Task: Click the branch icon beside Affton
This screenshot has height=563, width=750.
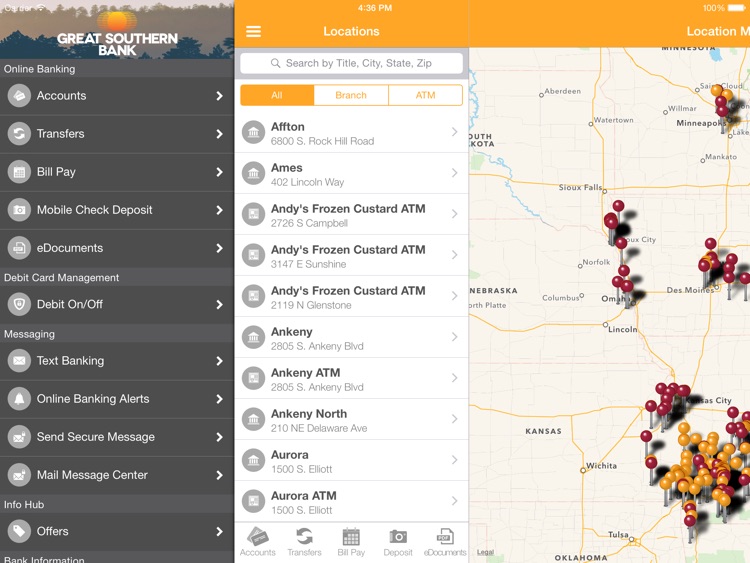Action: tap(254, 132)
